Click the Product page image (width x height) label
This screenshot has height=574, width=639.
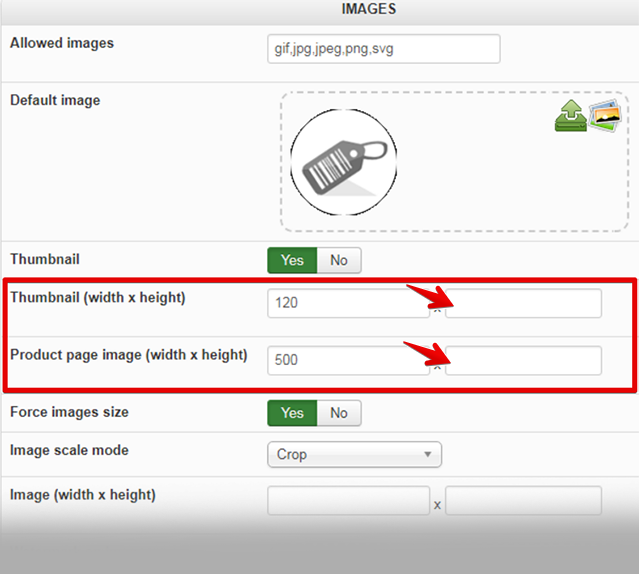point(129,355)
